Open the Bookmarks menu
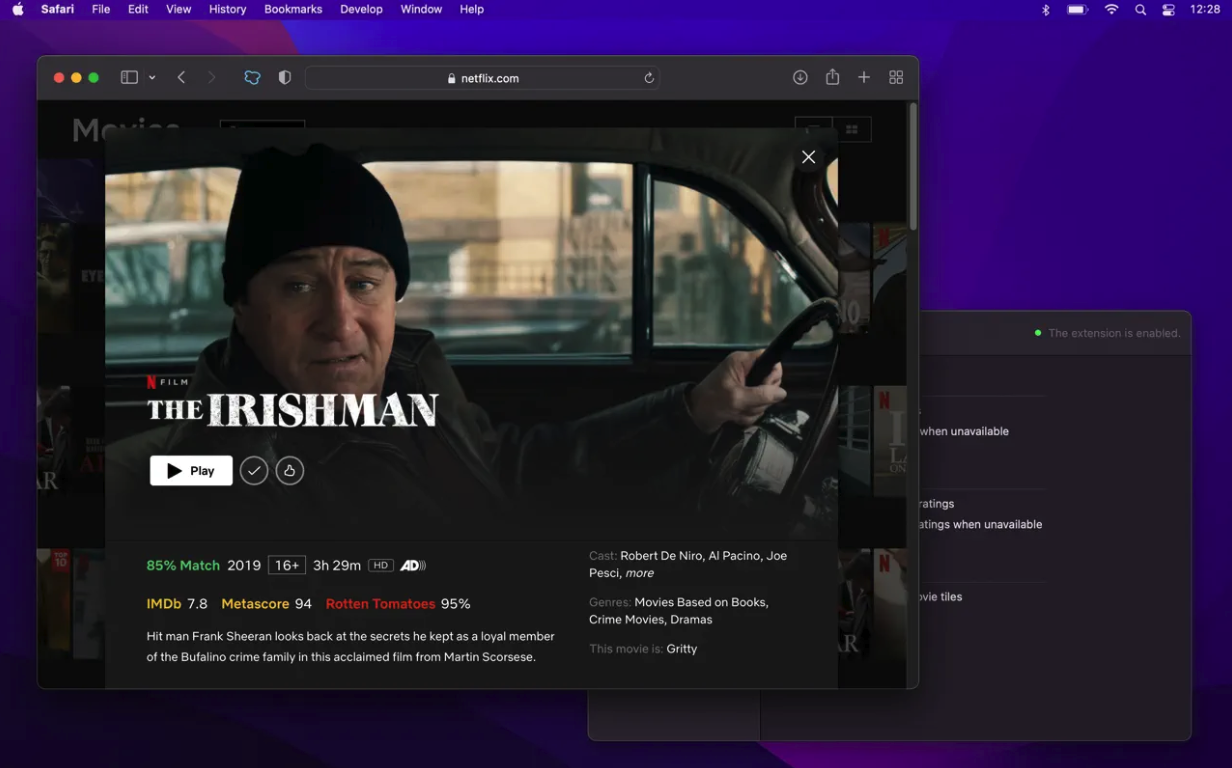The height and width of the screenshot is (768, 1232). [293, 9]
